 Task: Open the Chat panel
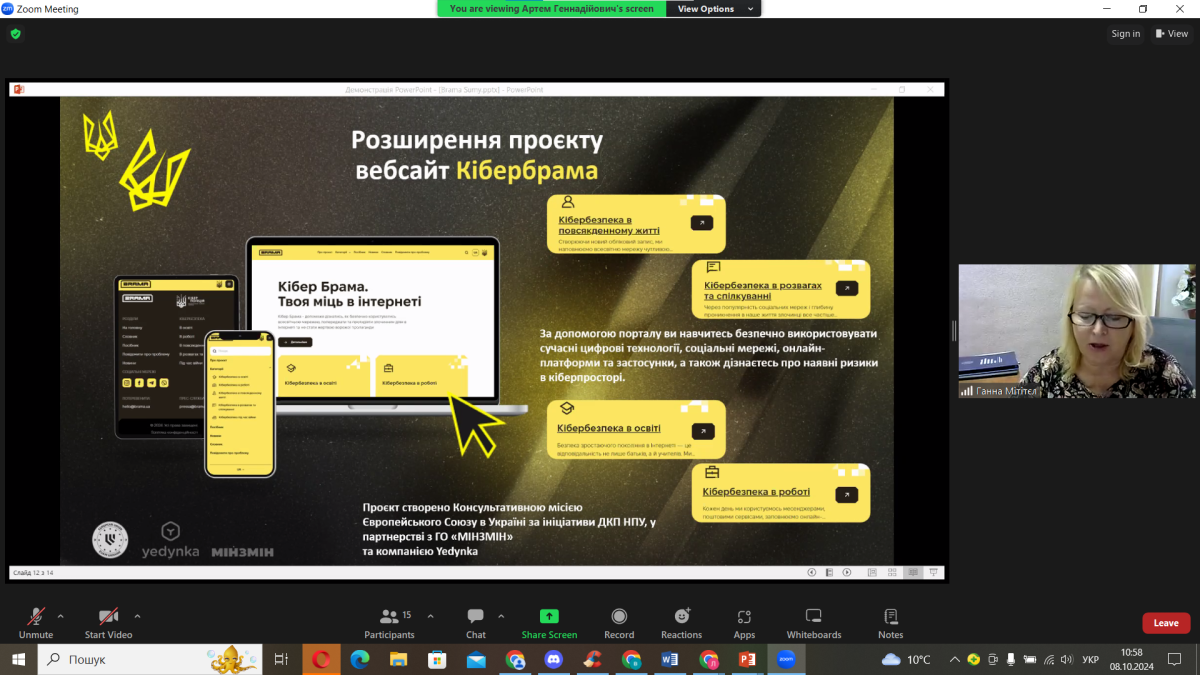(475, 622)
